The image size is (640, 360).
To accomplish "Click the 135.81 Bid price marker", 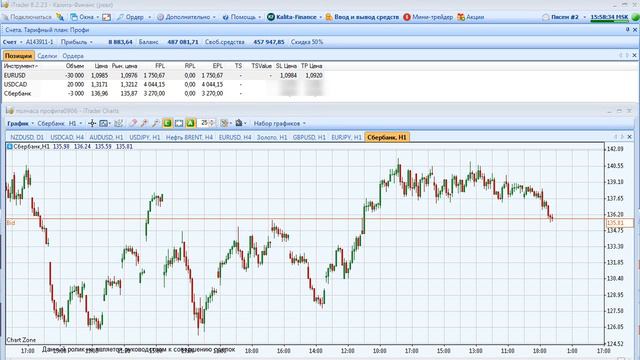I will tap(620, 223).
